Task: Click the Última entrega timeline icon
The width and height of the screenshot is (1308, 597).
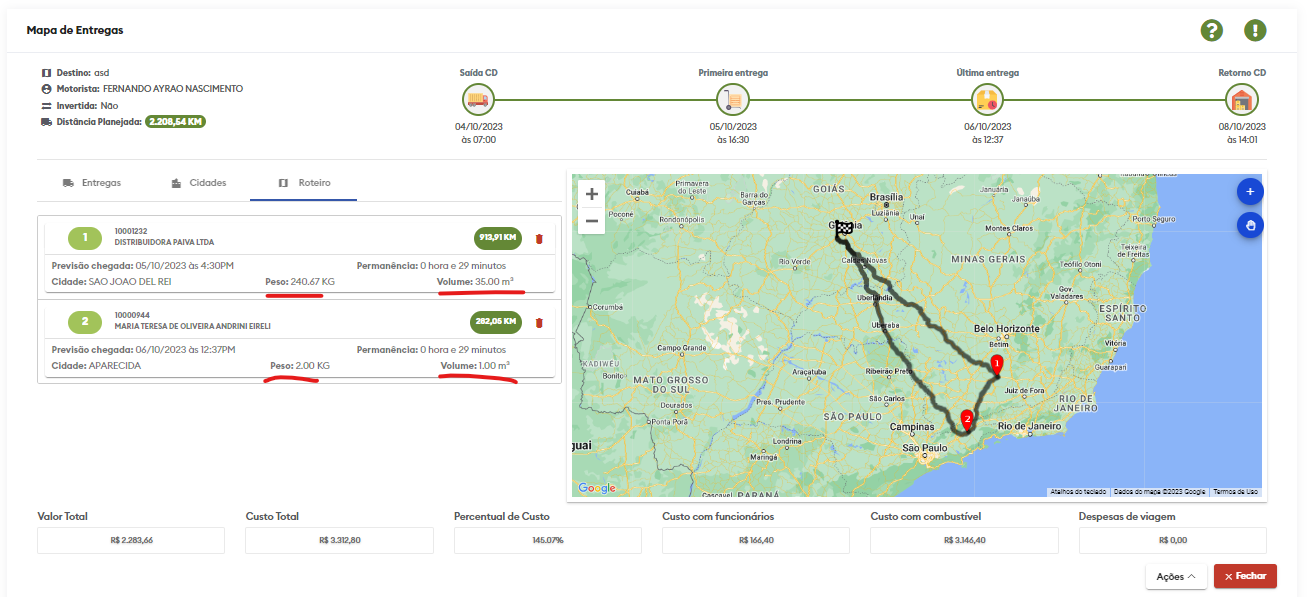Action: [987, 99]
